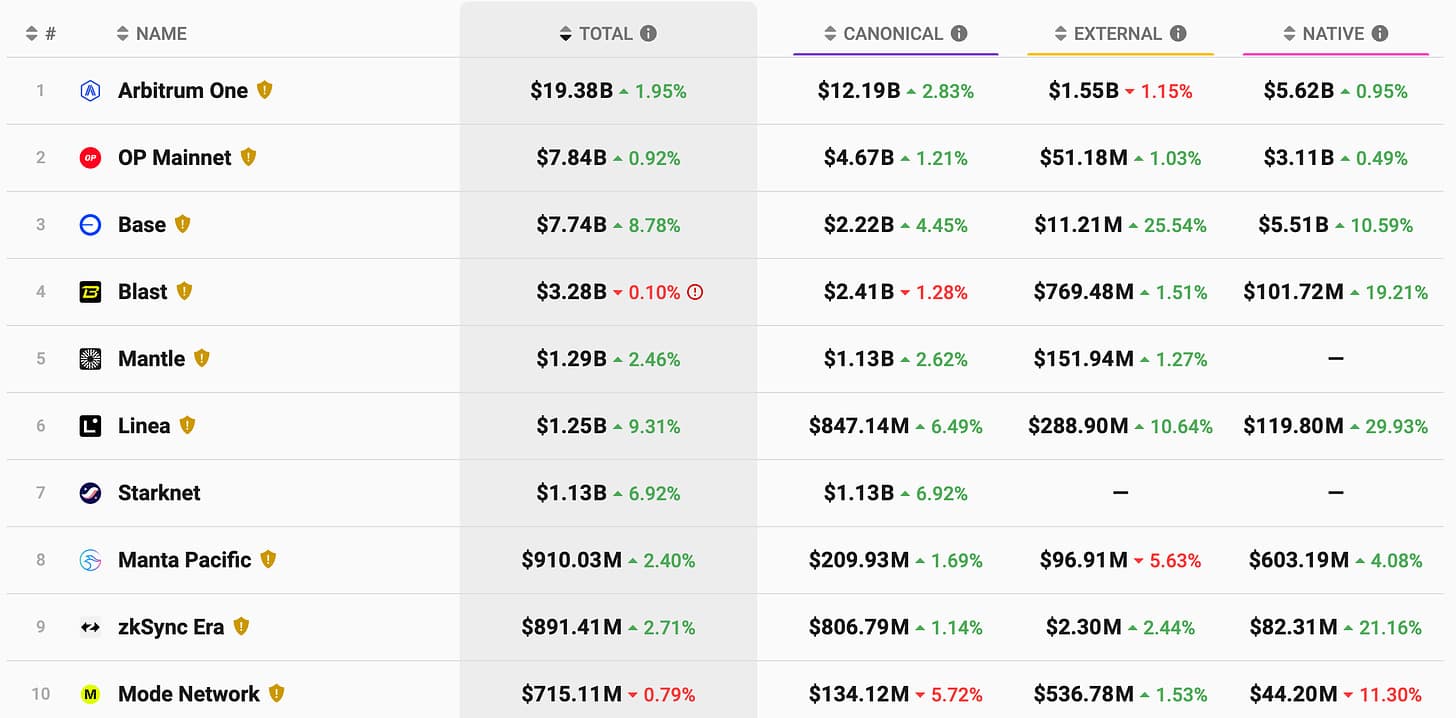
Task: Click the Linea logo icon
Action: tap(90, 426)
